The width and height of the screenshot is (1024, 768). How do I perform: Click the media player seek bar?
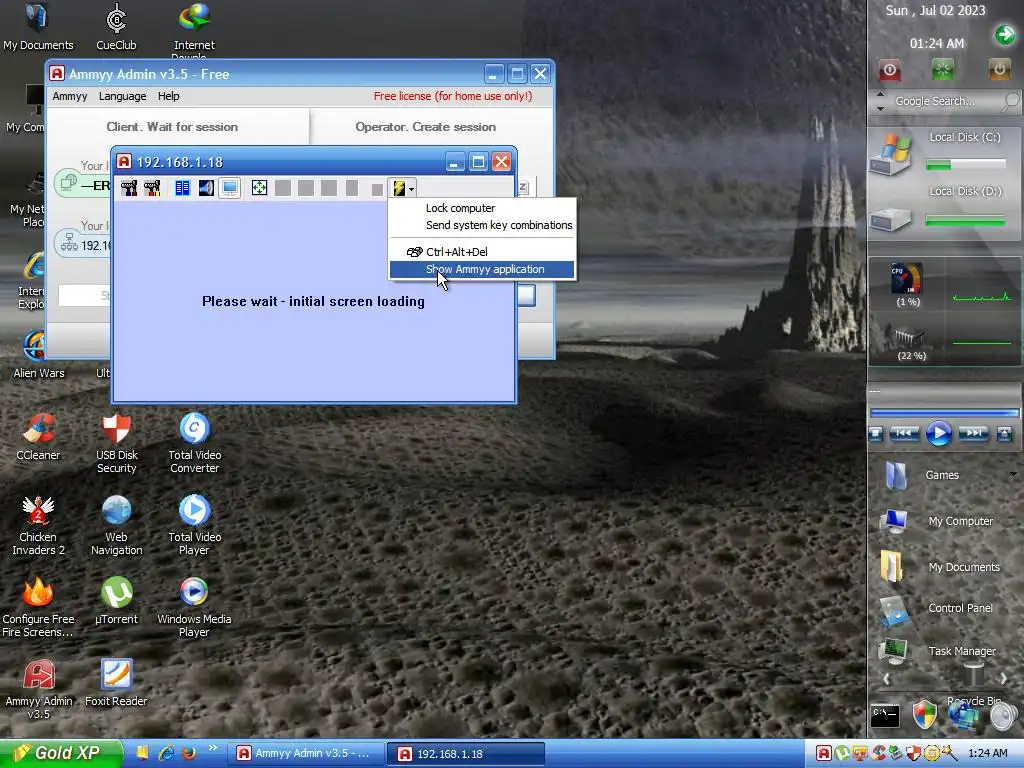(944, 413)
